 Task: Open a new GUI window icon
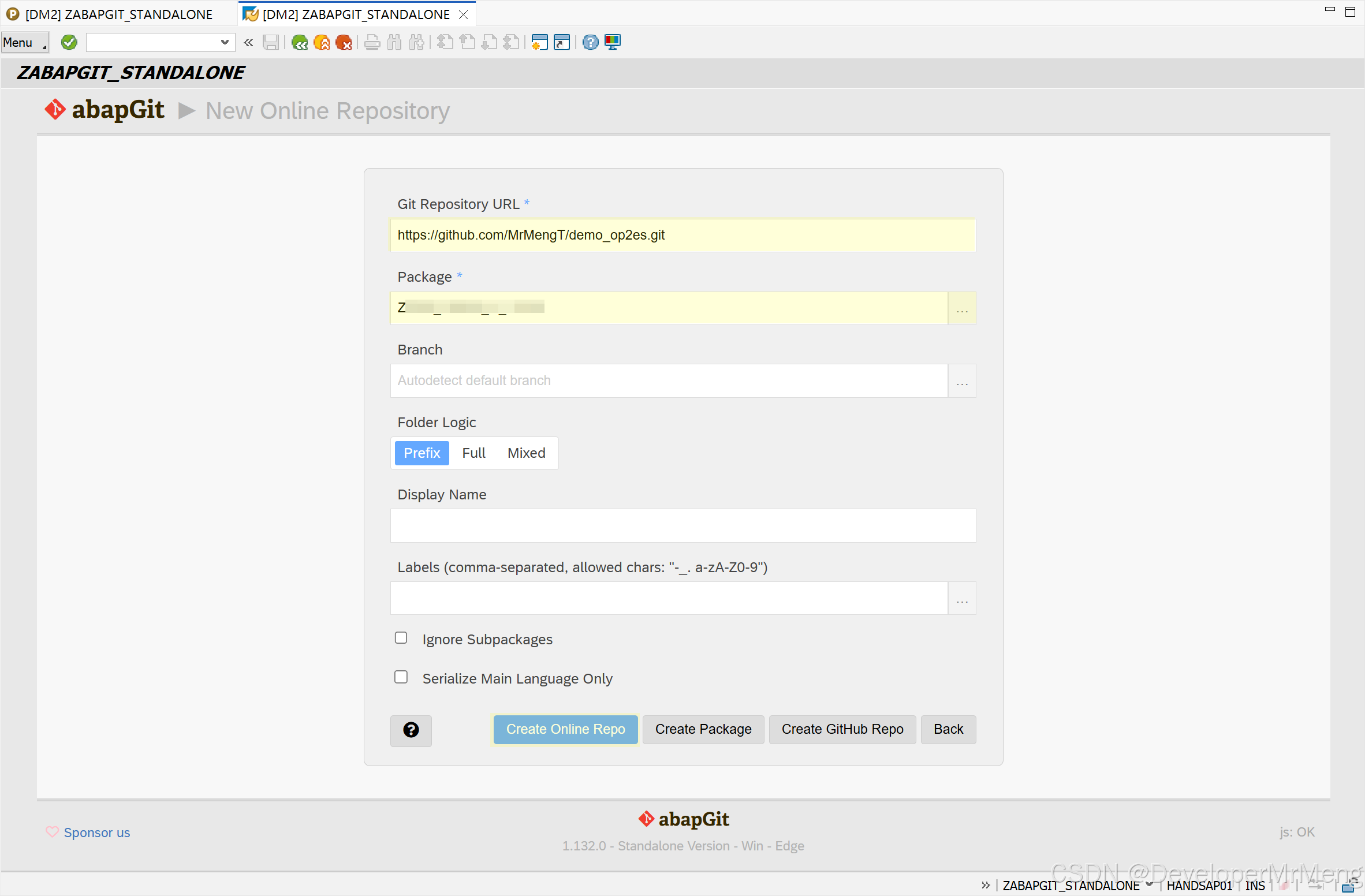539,42
